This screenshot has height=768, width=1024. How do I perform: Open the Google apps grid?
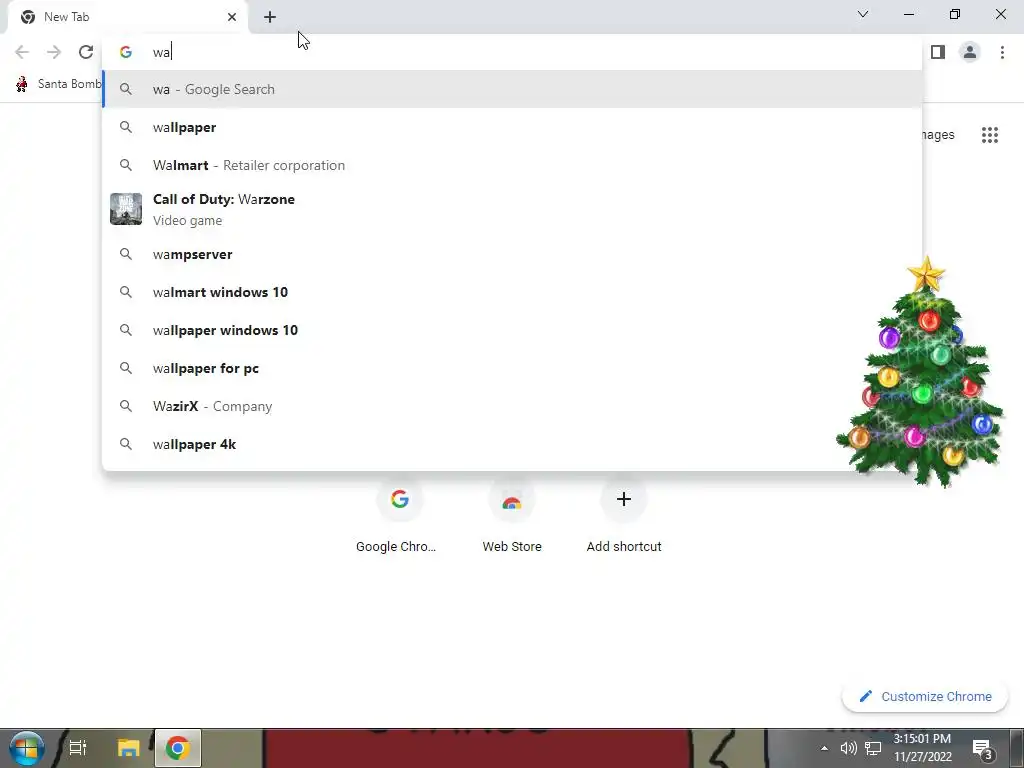tap(990, 135)
